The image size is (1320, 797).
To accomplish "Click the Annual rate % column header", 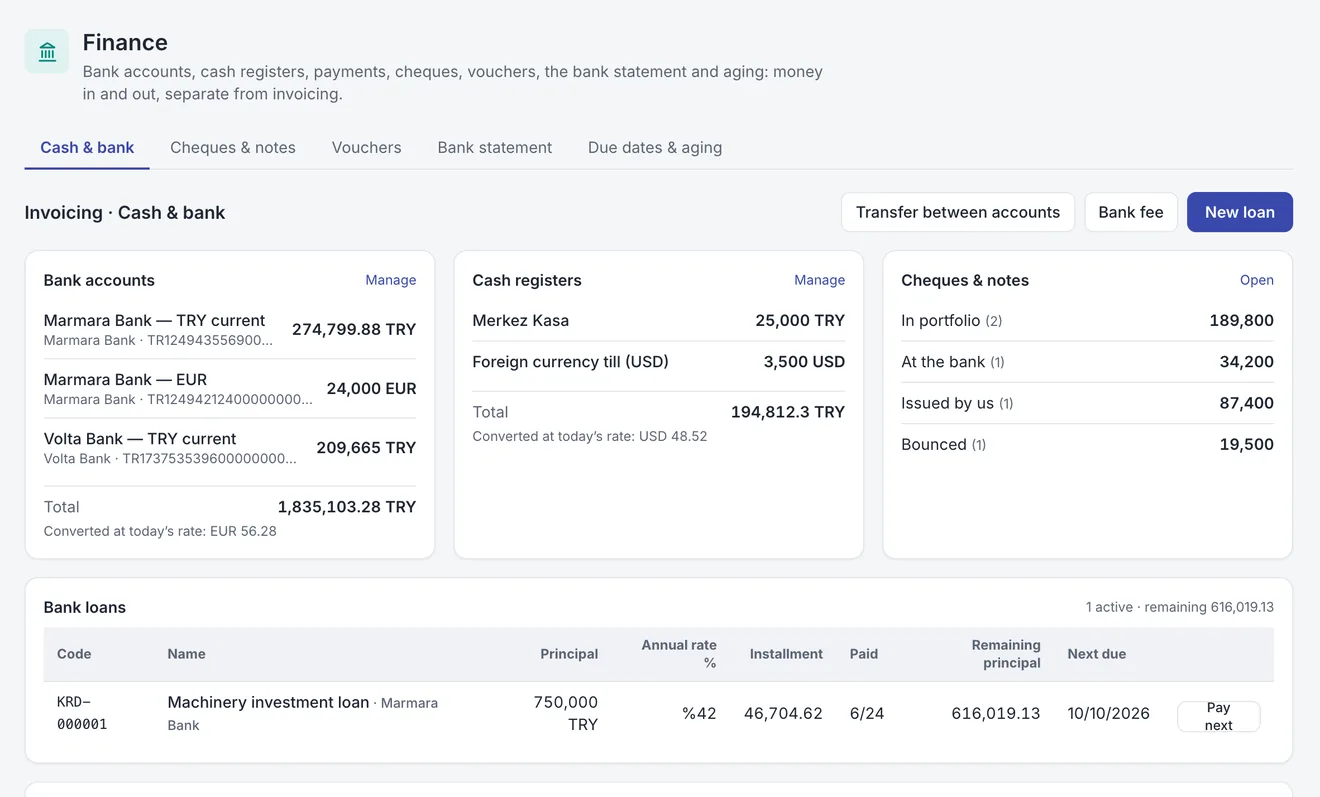I will click(679, 654).
